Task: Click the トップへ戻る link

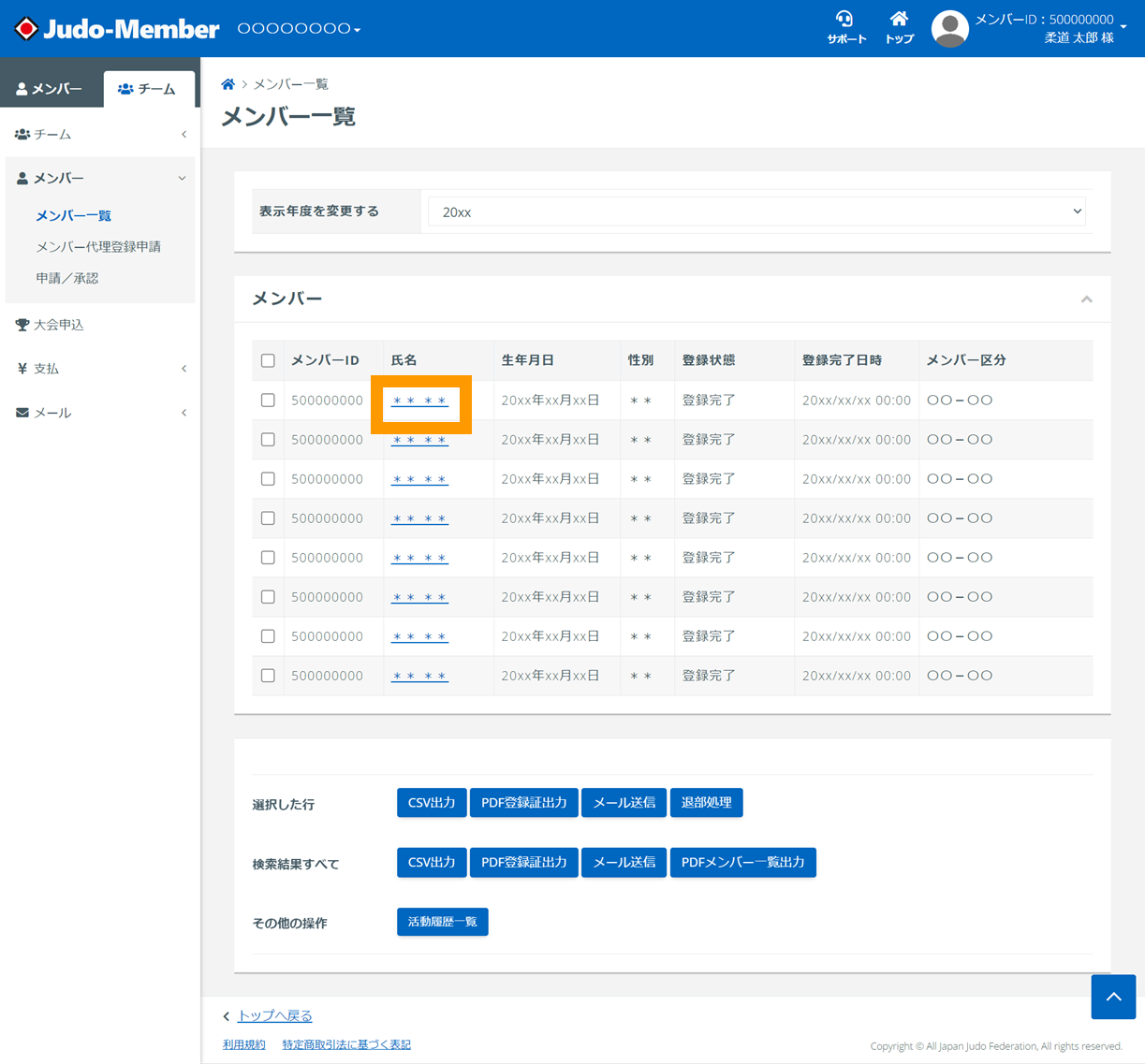Action: coord(274,1015)
